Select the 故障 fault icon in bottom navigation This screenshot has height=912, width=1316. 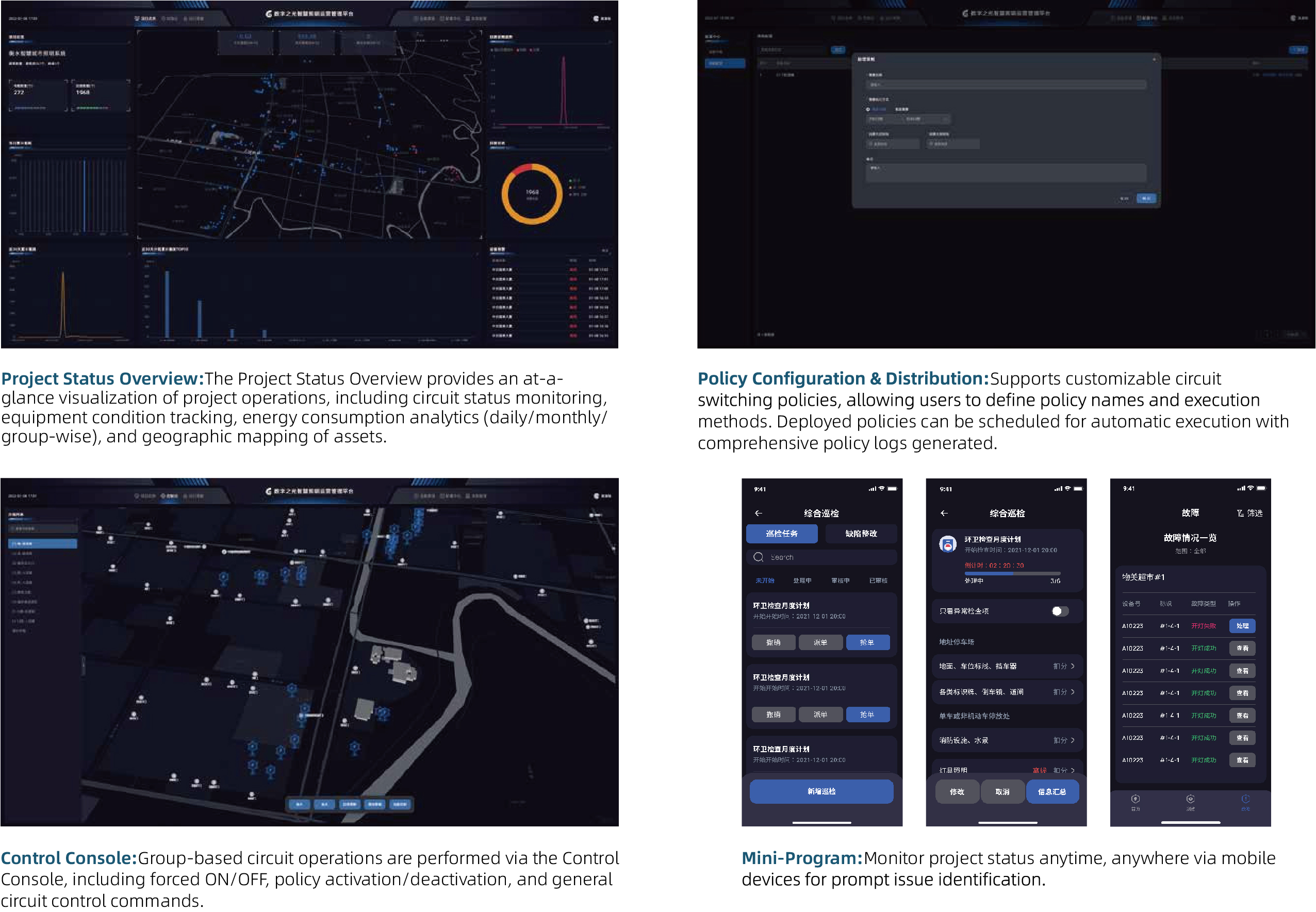(1245, 800)
